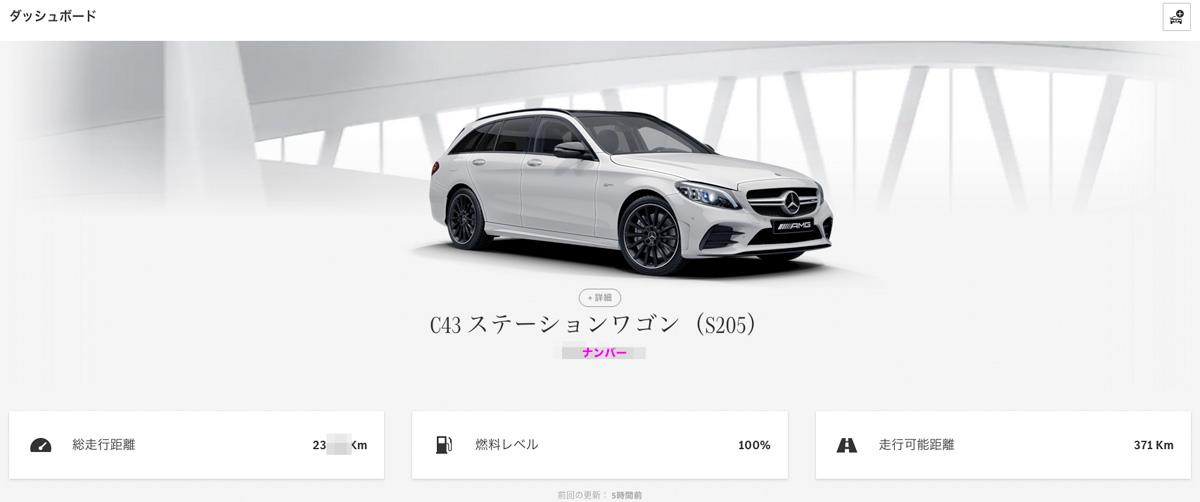The image size is (1200, 502).
Task: Click the speedometer icon for 総走行距離
Action: (x=40, y=445)
